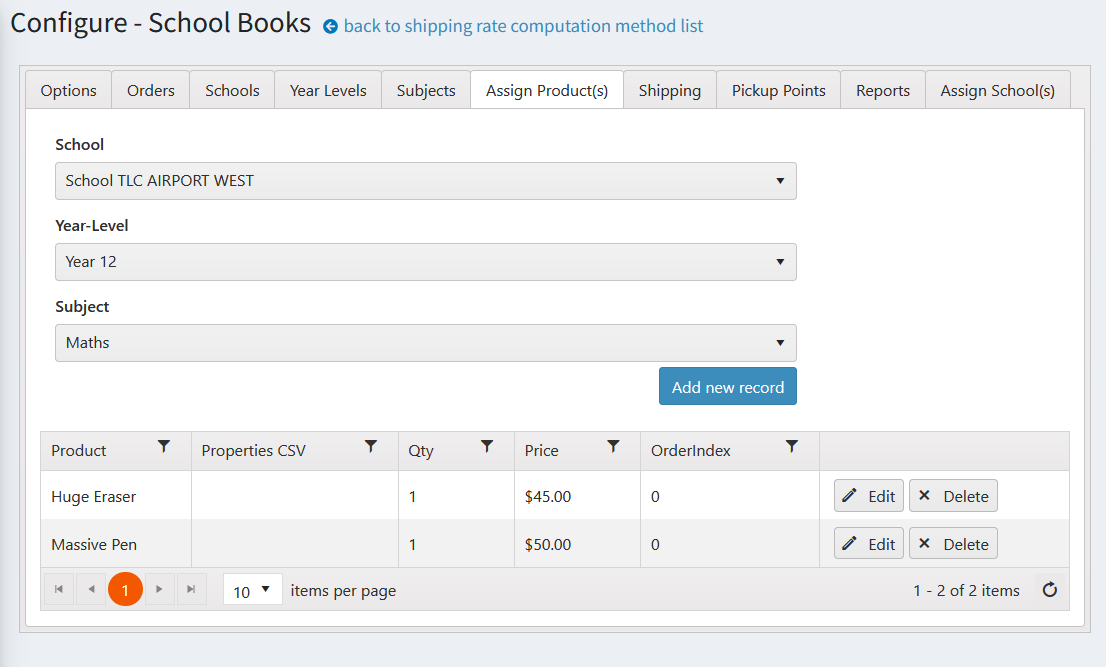The image size is (1106, 667).
Task: Select the Reports tab
Action: 882,90
